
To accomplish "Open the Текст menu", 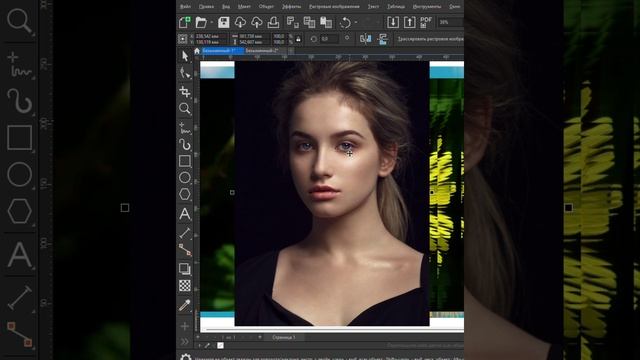I will pos(373,7).
